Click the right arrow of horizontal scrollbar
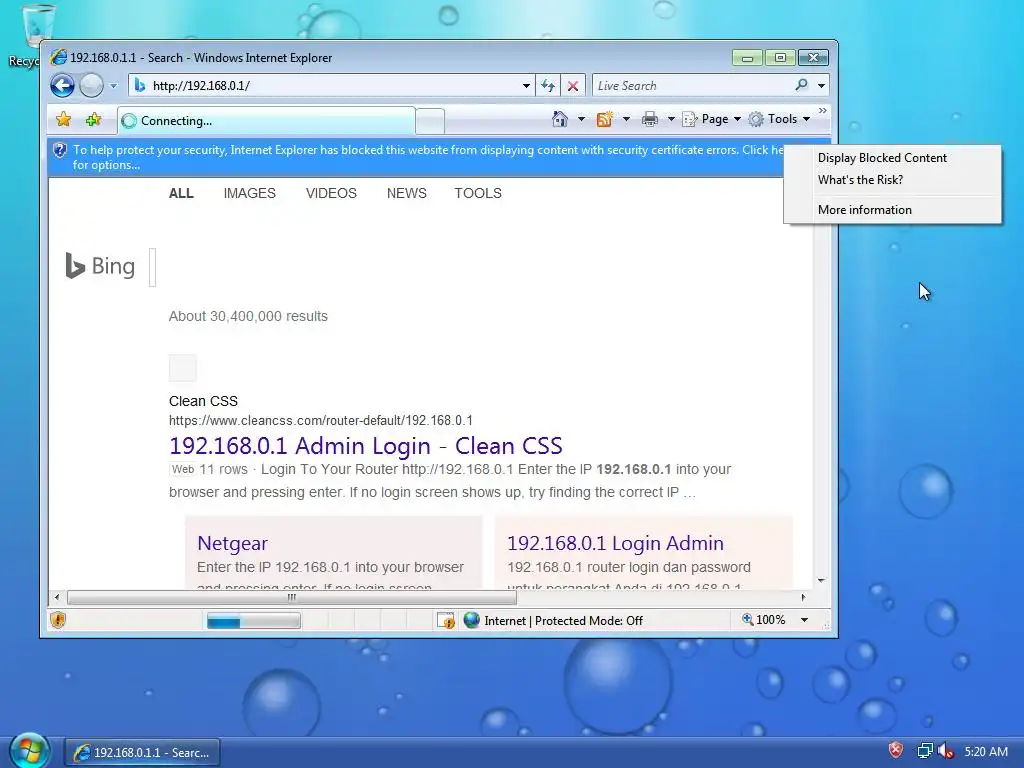1024x768 pixels. pos(803,597)
